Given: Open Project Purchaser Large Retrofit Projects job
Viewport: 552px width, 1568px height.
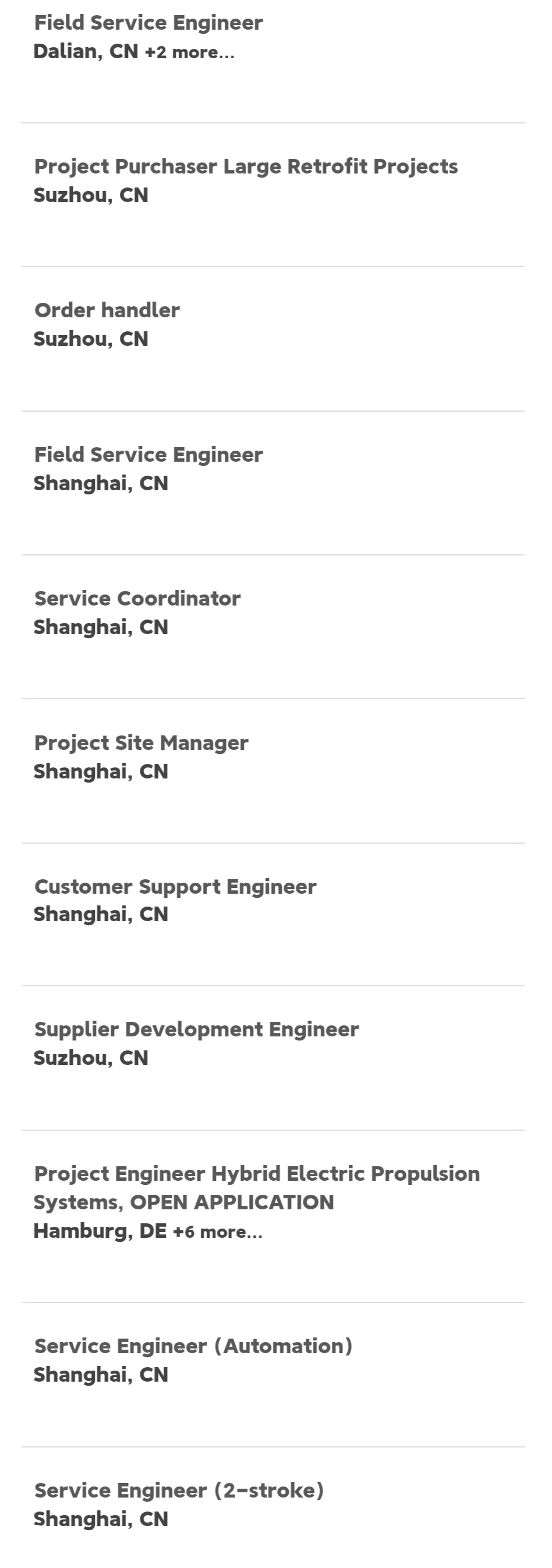Looking at the screenshot, I should (x=246, y=166).
